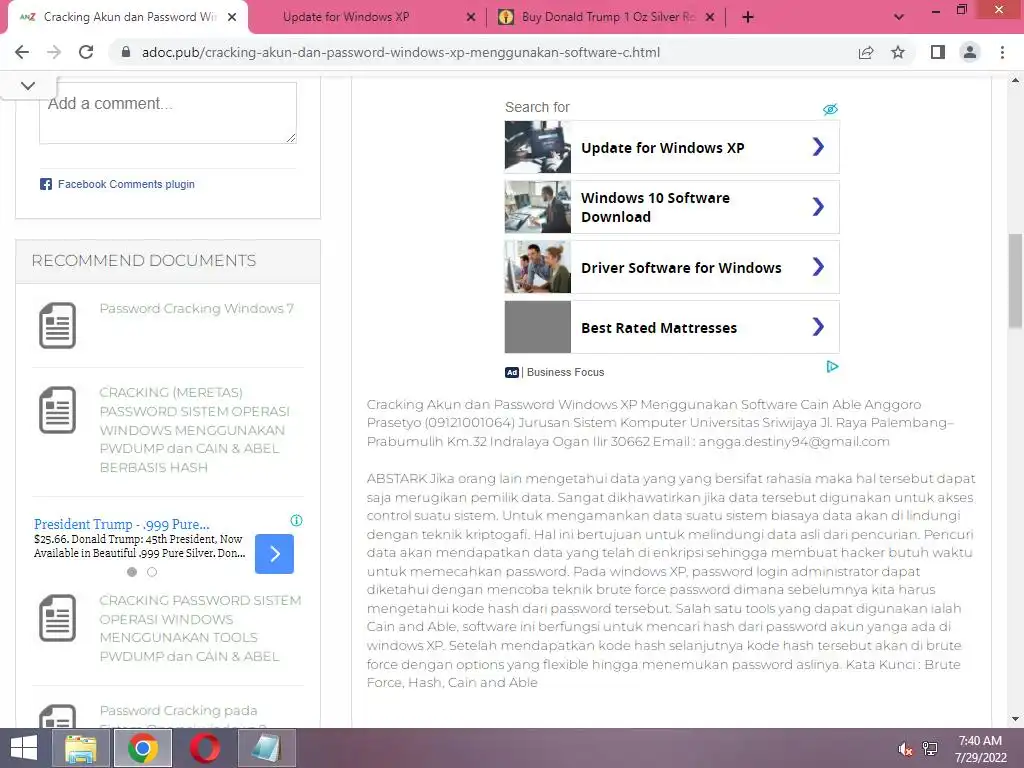
Task: Close the Update for Windows XP tab
Action: [471, 18]
